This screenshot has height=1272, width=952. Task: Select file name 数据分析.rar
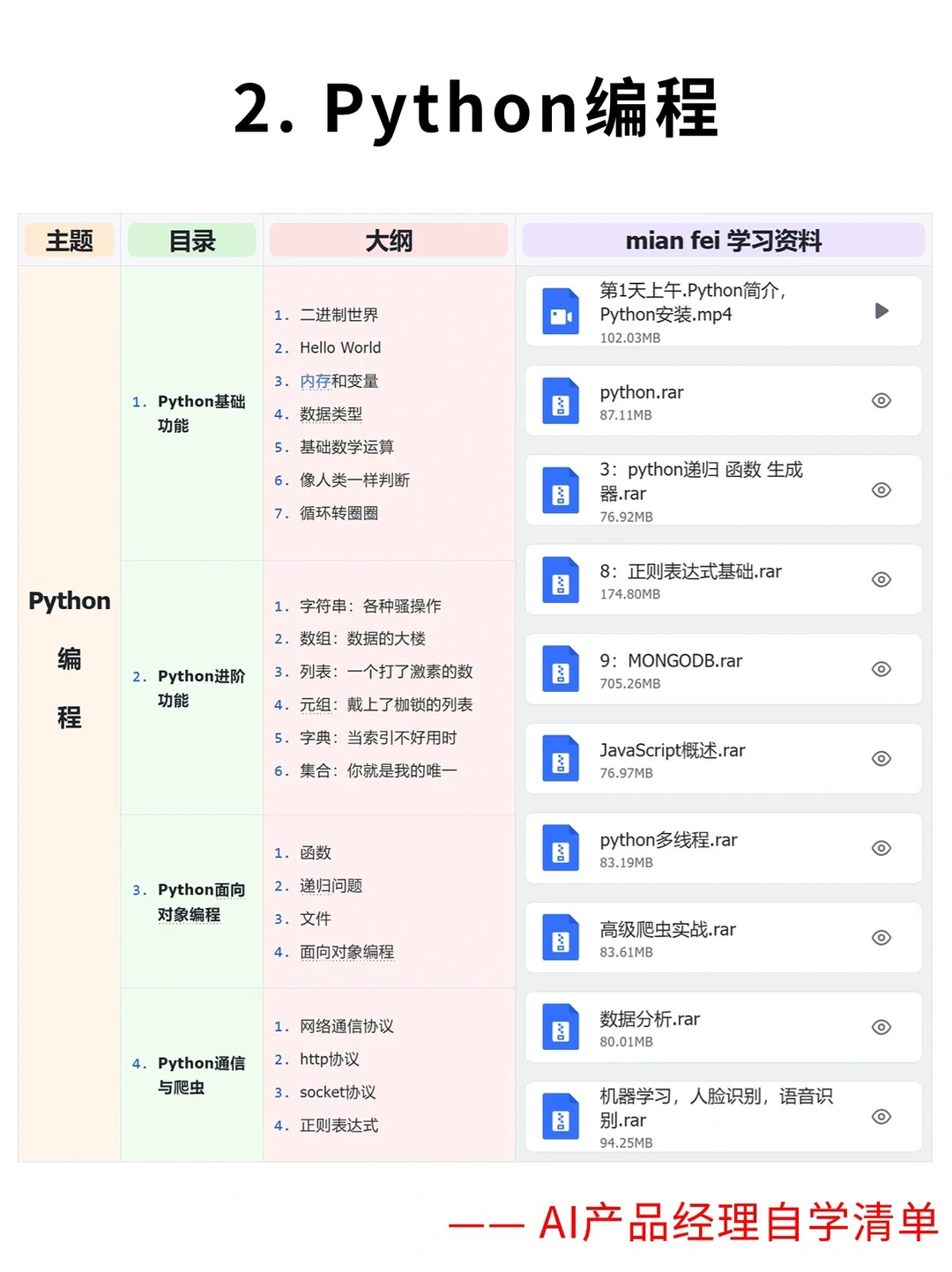(650, 1019)
